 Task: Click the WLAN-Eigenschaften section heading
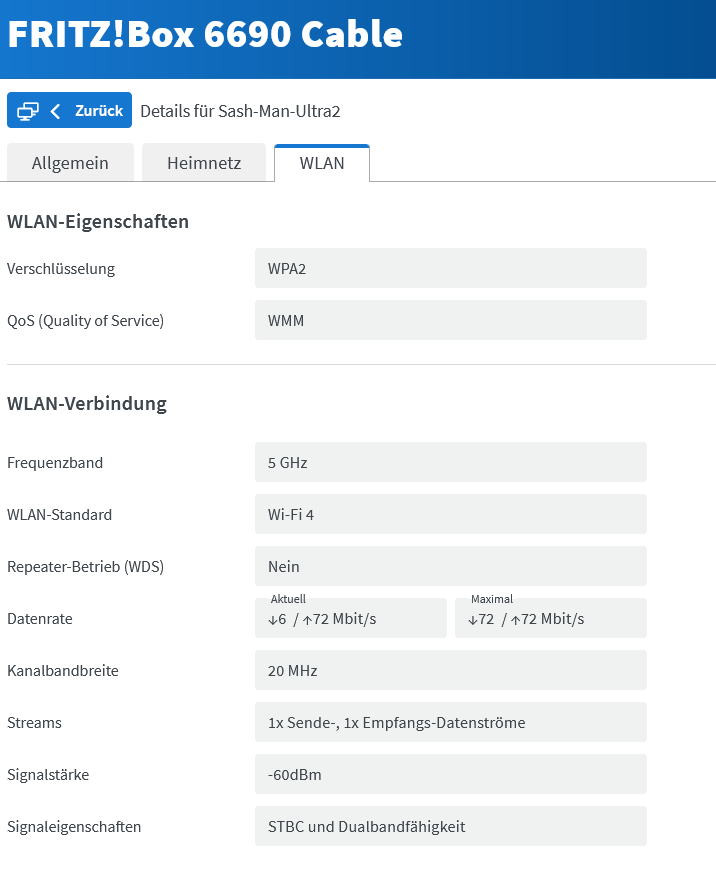click(x=98, y=222)
